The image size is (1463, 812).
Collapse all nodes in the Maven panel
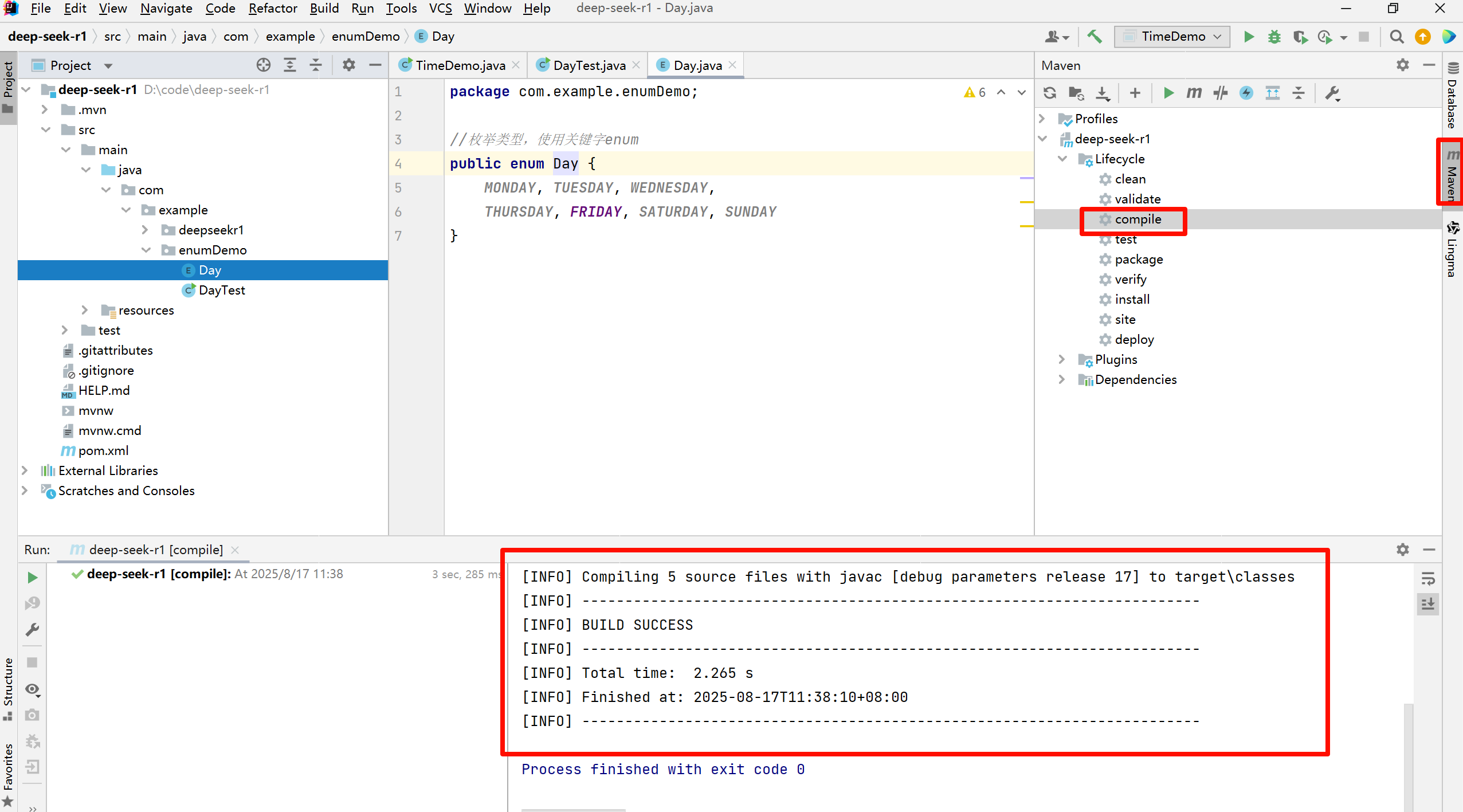pyautogui.click(x=1299, y=93)
